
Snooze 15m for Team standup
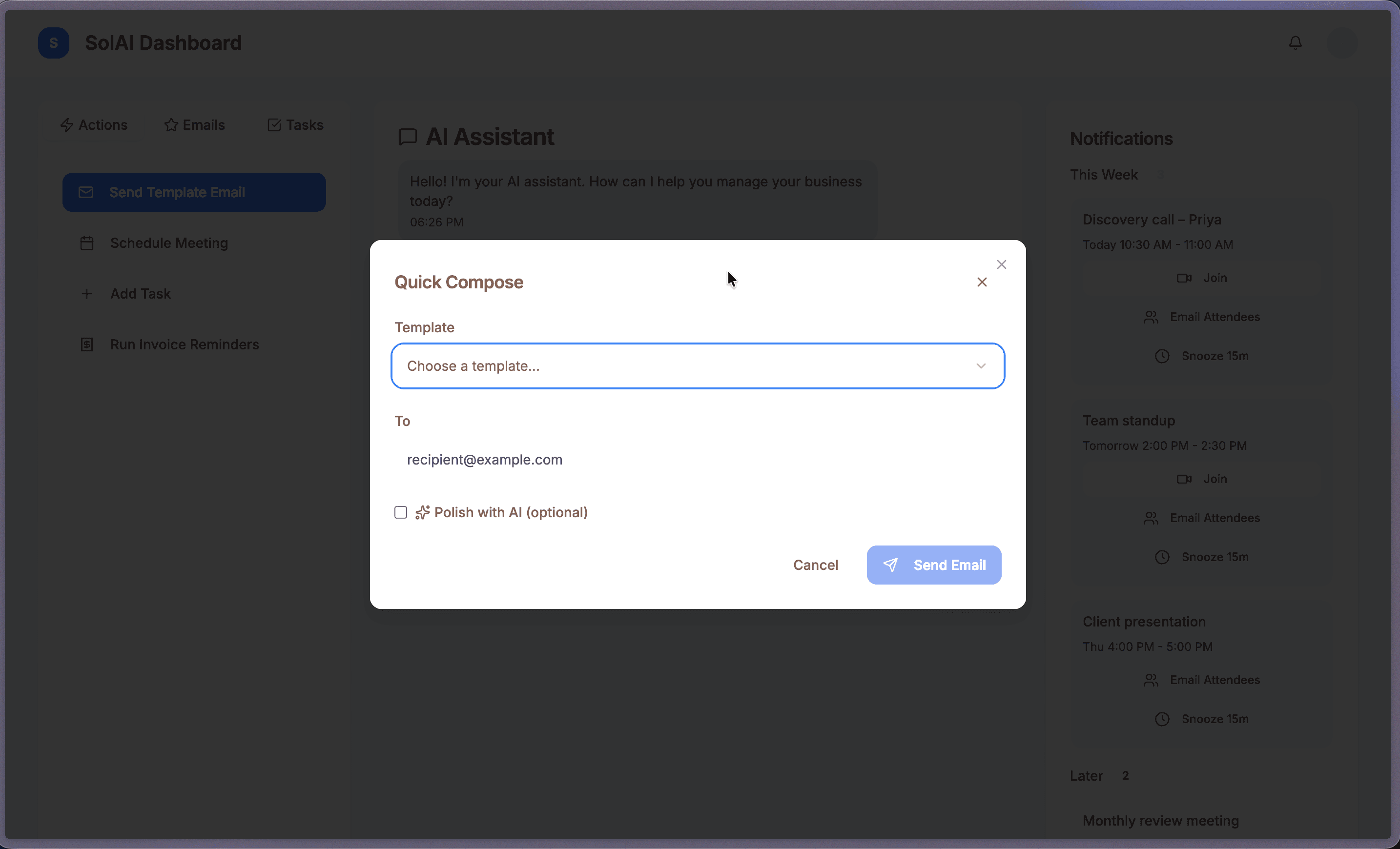point(1202,557)
